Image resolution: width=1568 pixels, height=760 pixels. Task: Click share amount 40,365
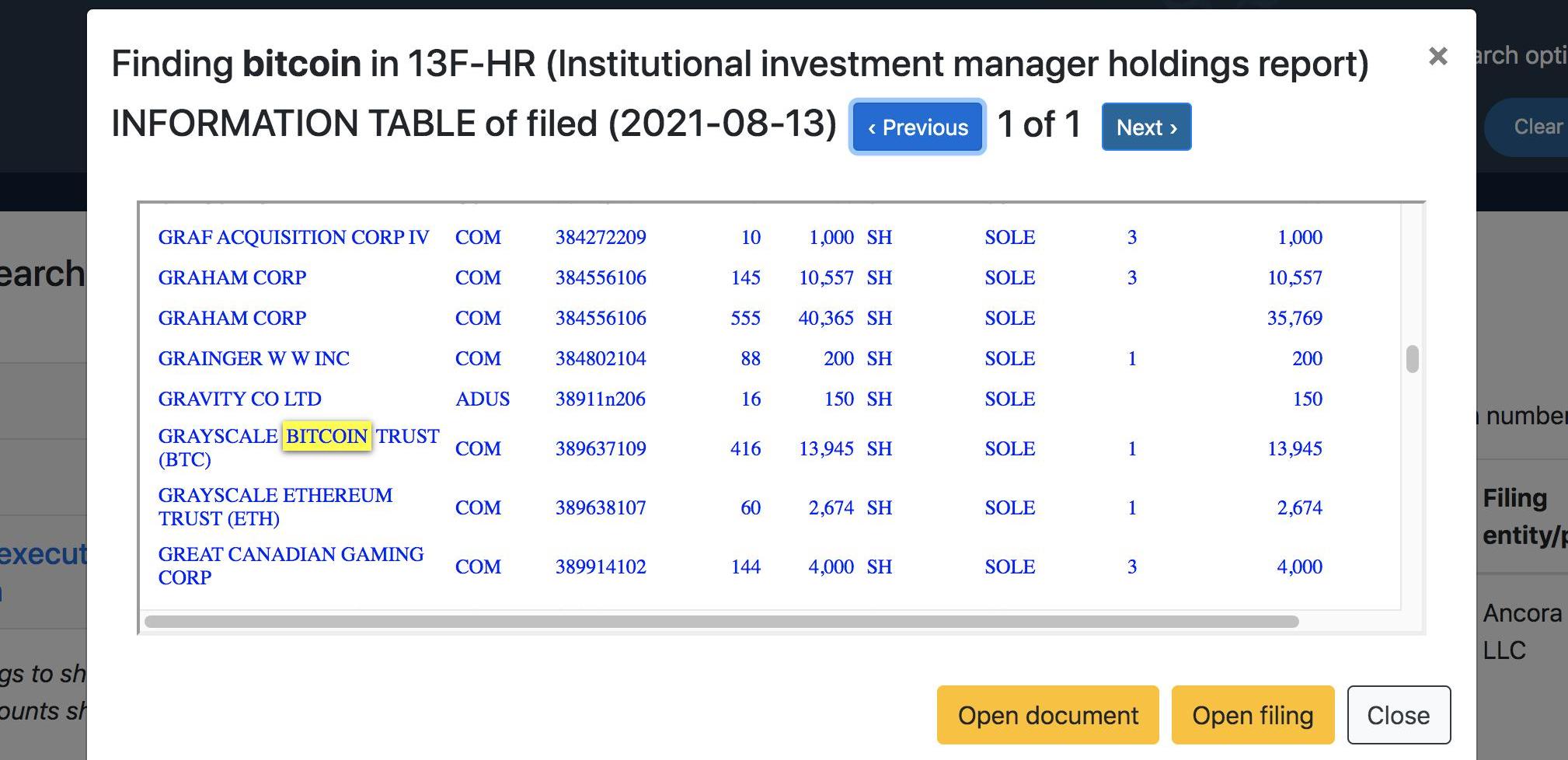(x=826, y=318)
